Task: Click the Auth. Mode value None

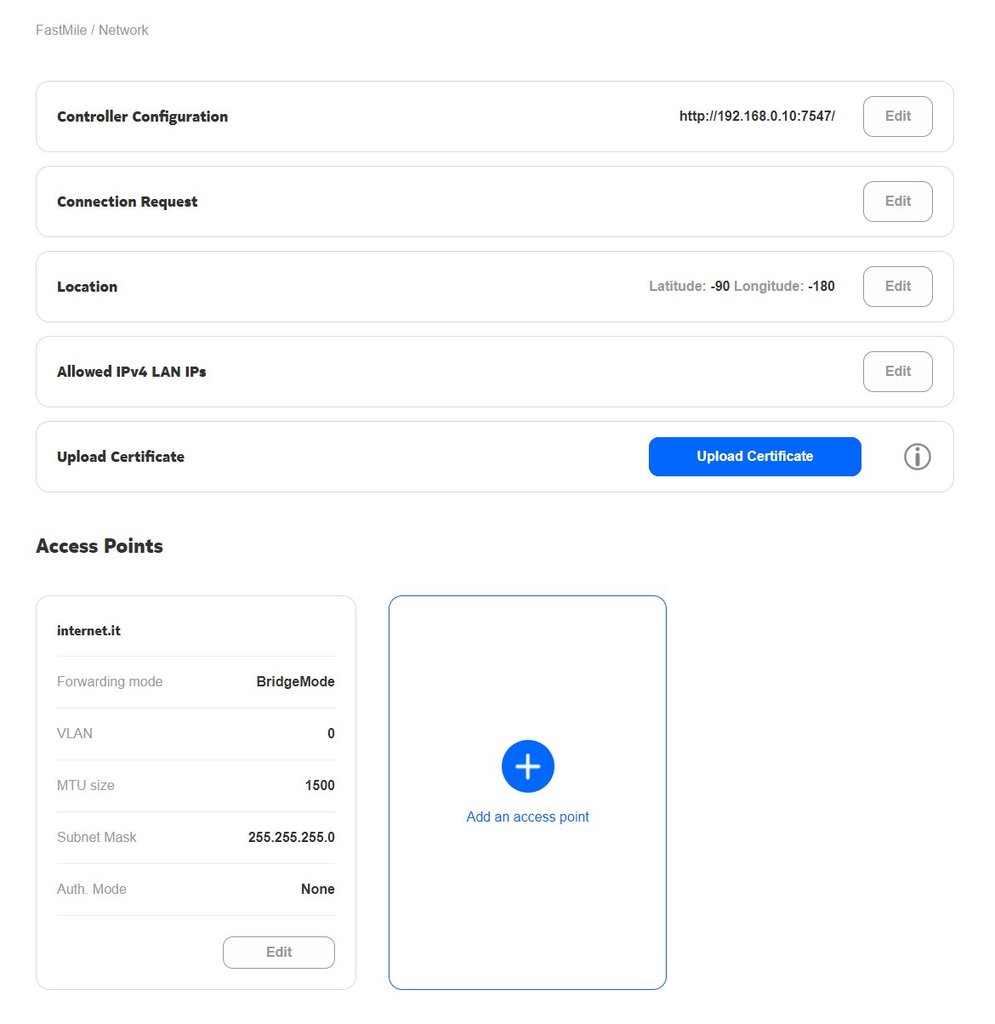Action: pos(318,889)
